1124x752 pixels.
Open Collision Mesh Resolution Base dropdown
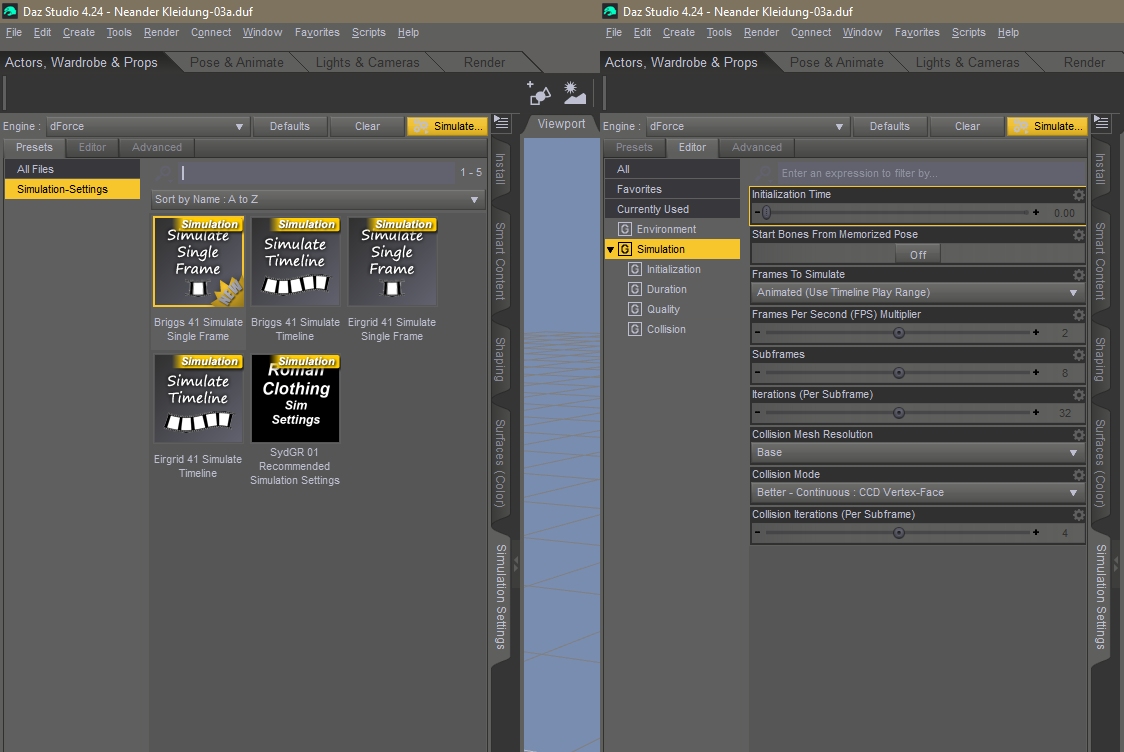click(x=917, y=452)
